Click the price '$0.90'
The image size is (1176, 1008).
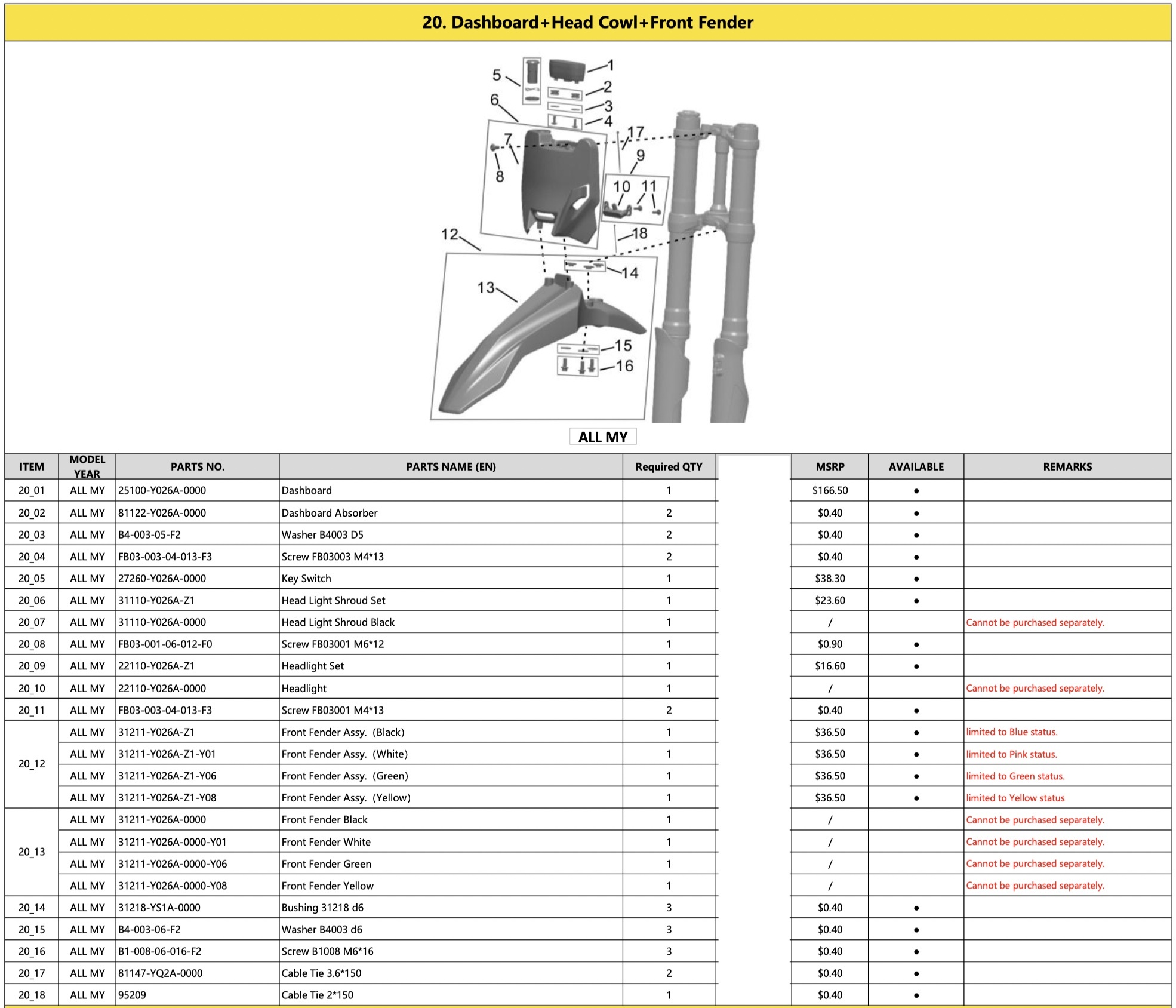tap(830, 644)
